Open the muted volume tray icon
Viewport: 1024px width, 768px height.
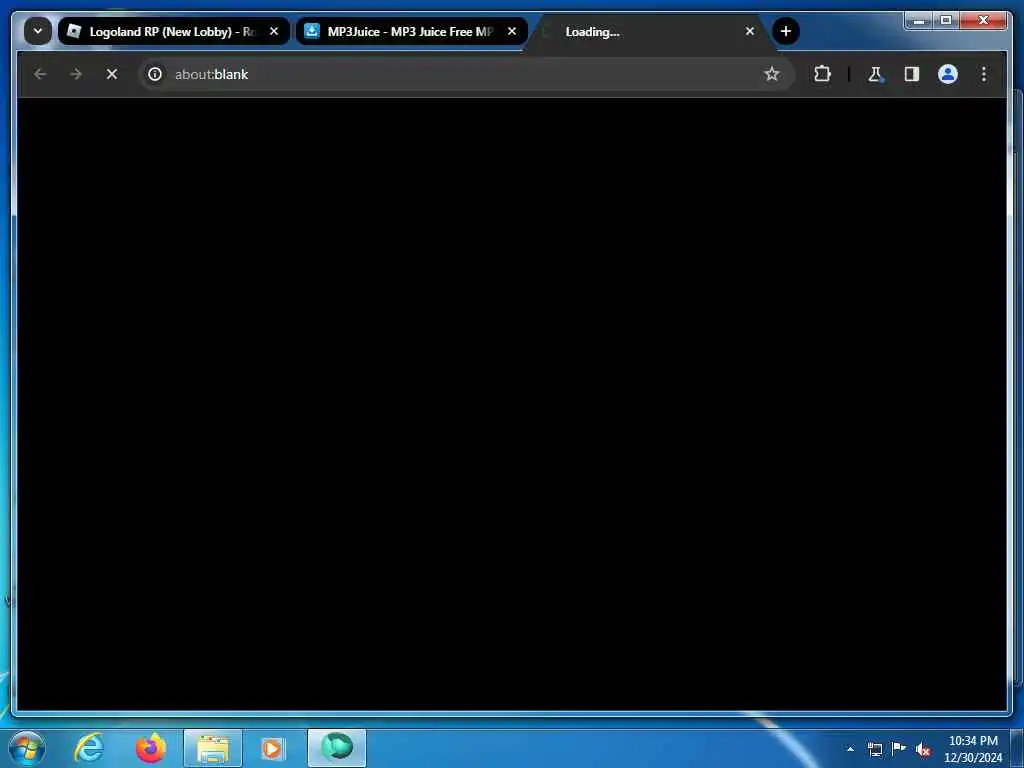point(923,749)
